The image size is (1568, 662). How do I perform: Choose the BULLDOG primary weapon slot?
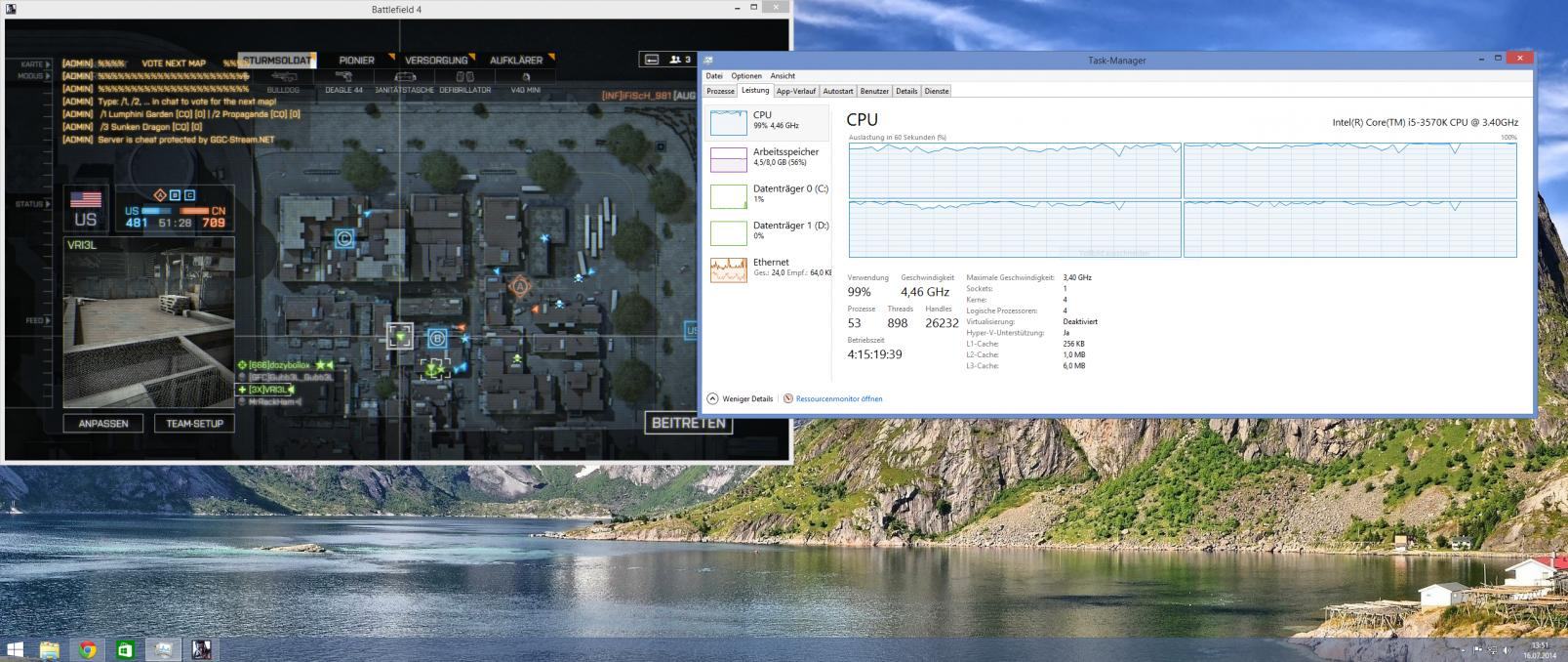(x=283, y=82)
